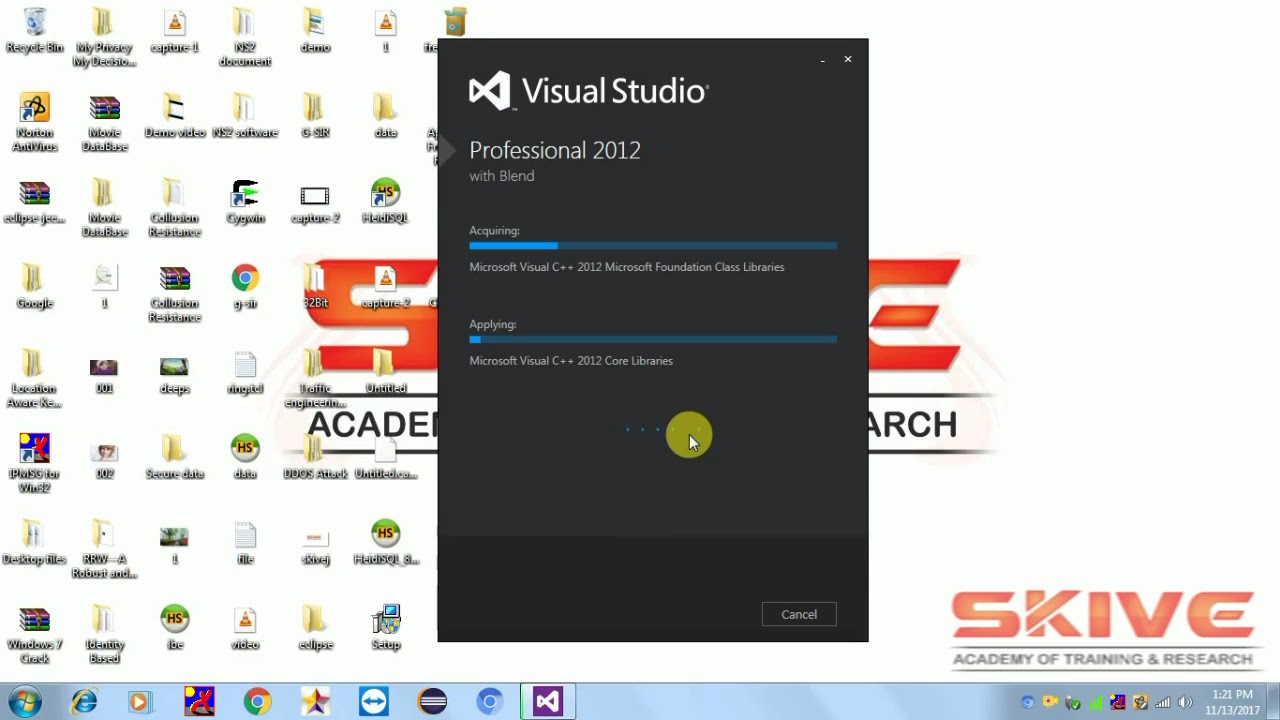Open the network signal tray icon
The height and width of the screenshot is (720, 1280).
(x=1163, y=702)
